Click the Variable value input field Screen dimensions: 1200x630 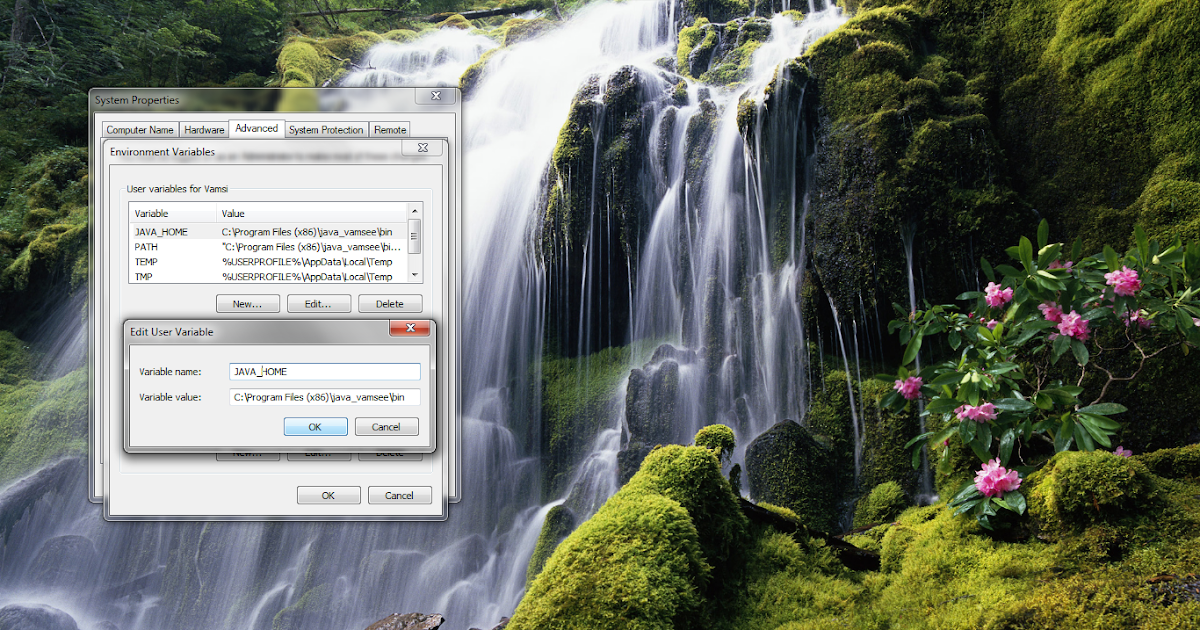click(325, 397)
